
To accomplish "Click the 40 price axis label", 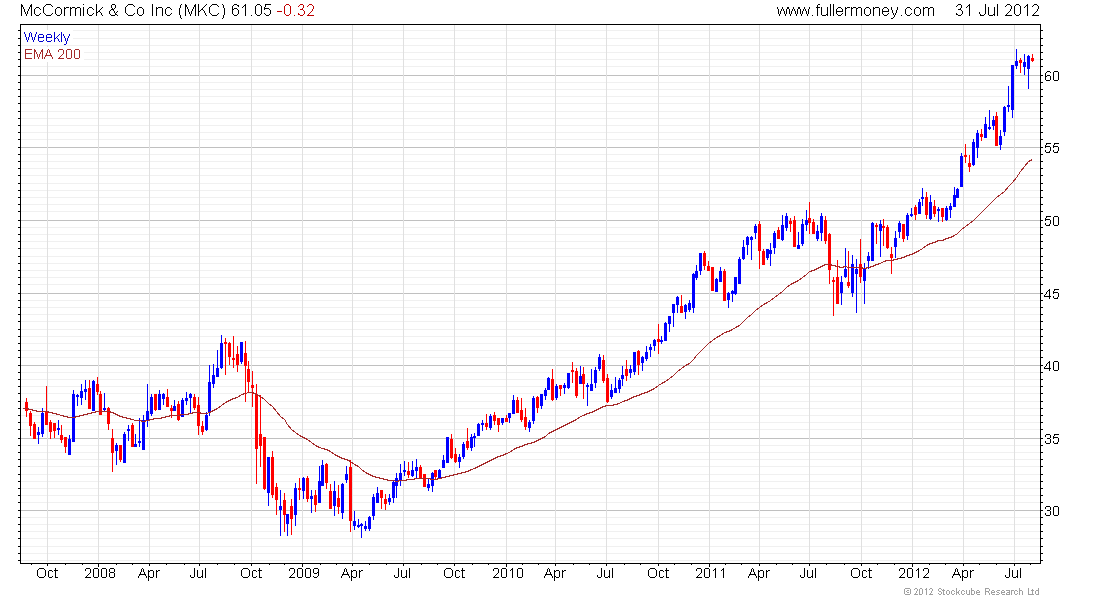I will [x=1052, y=366].
